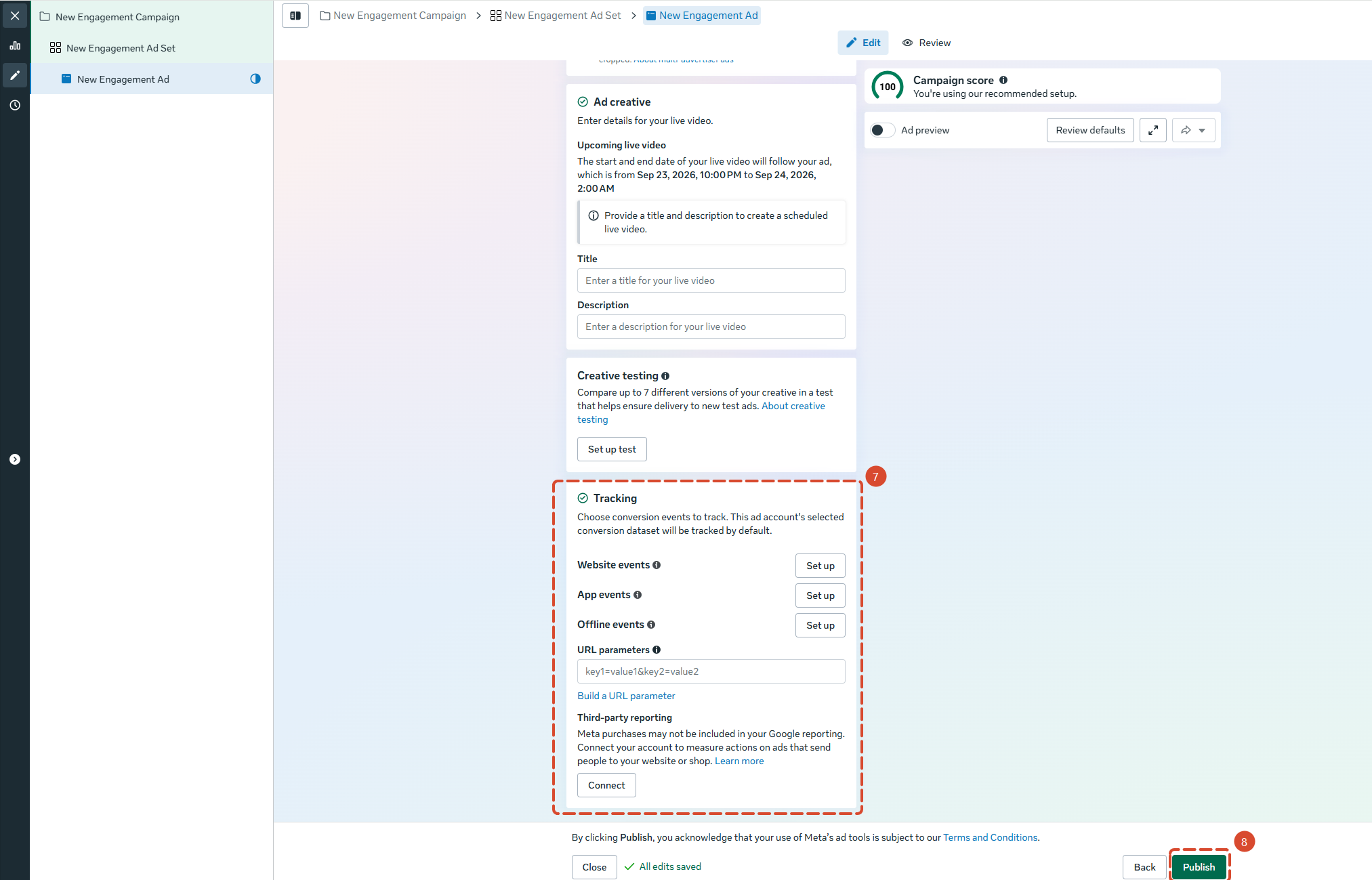Set up App events tracking

820,595
